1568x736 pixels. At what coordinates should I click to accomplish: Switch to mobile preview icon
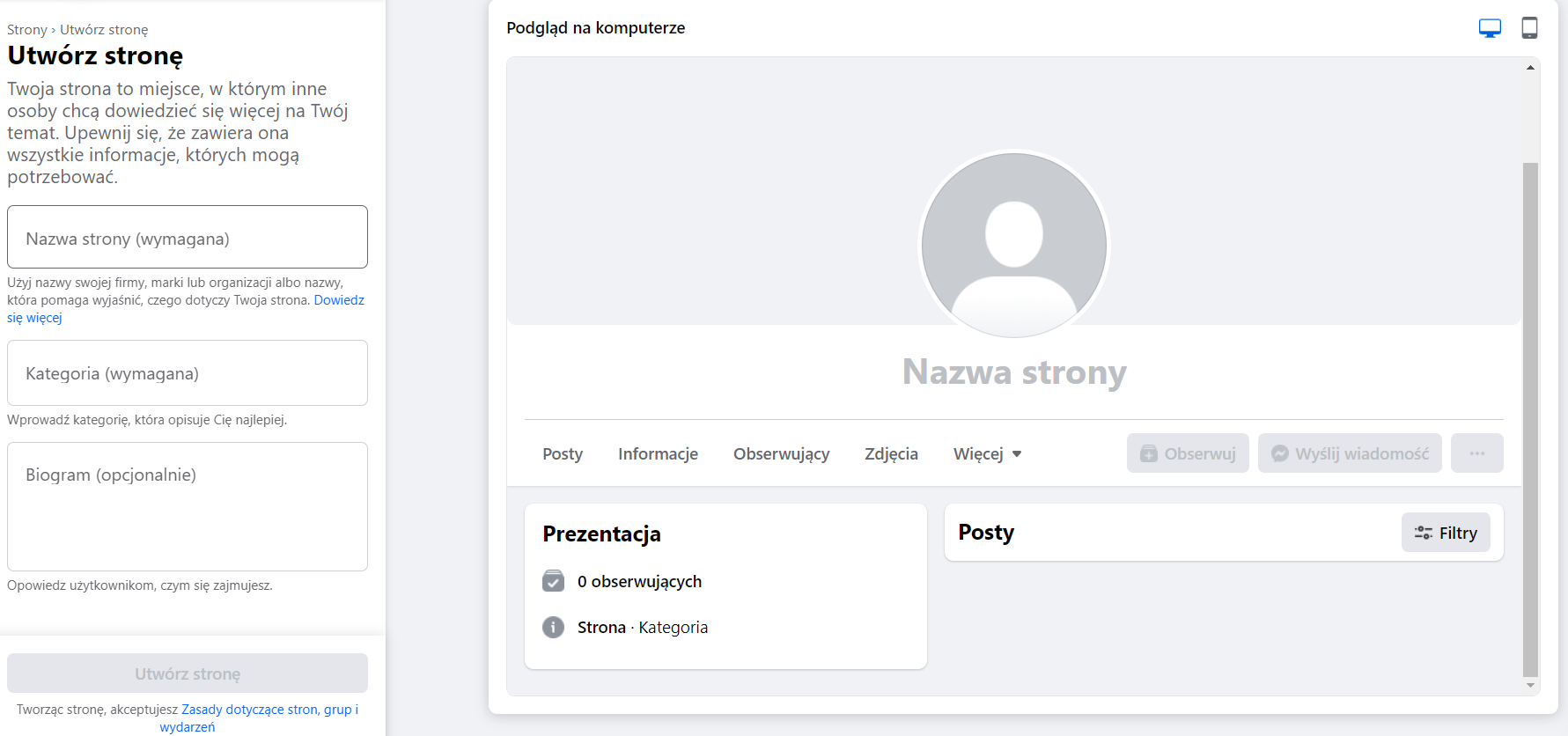tap(1530, 28)
